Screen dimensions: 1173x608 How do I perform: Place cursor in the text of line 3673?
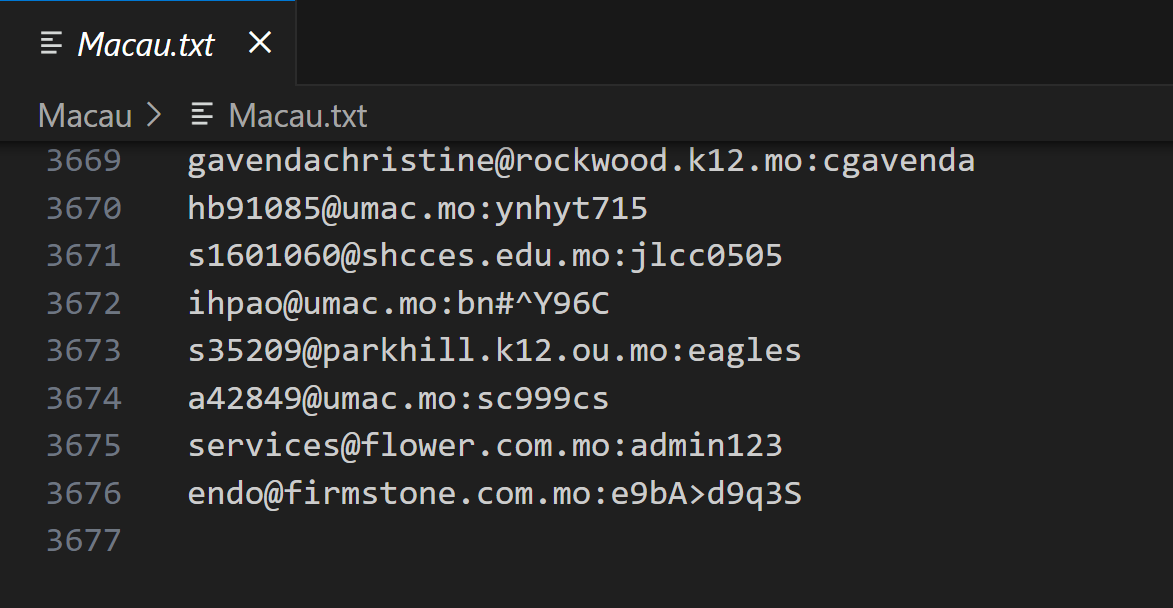[494, 351]
